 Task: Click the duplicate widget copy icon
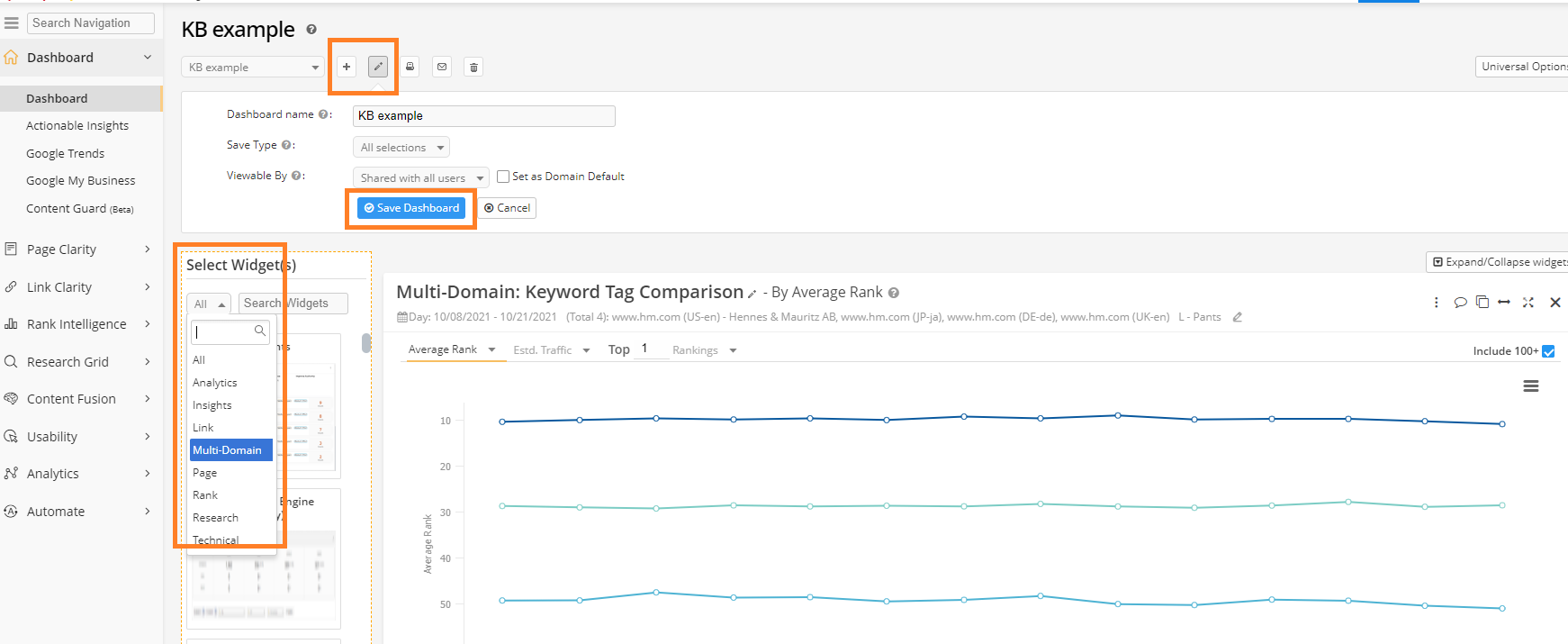[x=1482, y=303]
